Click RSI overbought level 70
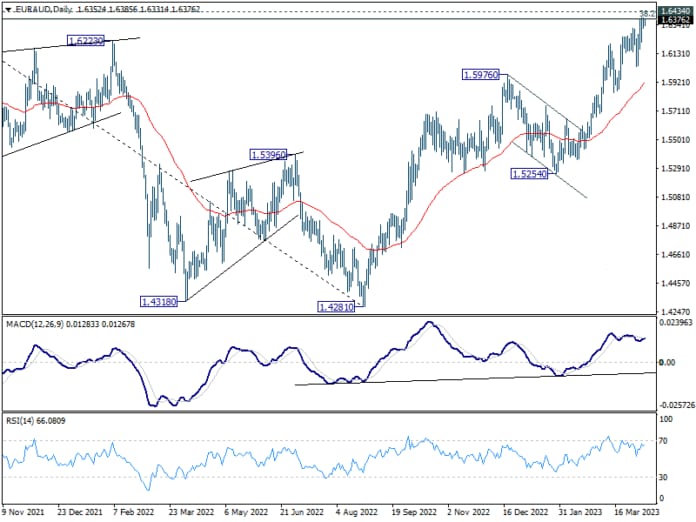This screenshot has width=696, height=522. tap(664, 441)
